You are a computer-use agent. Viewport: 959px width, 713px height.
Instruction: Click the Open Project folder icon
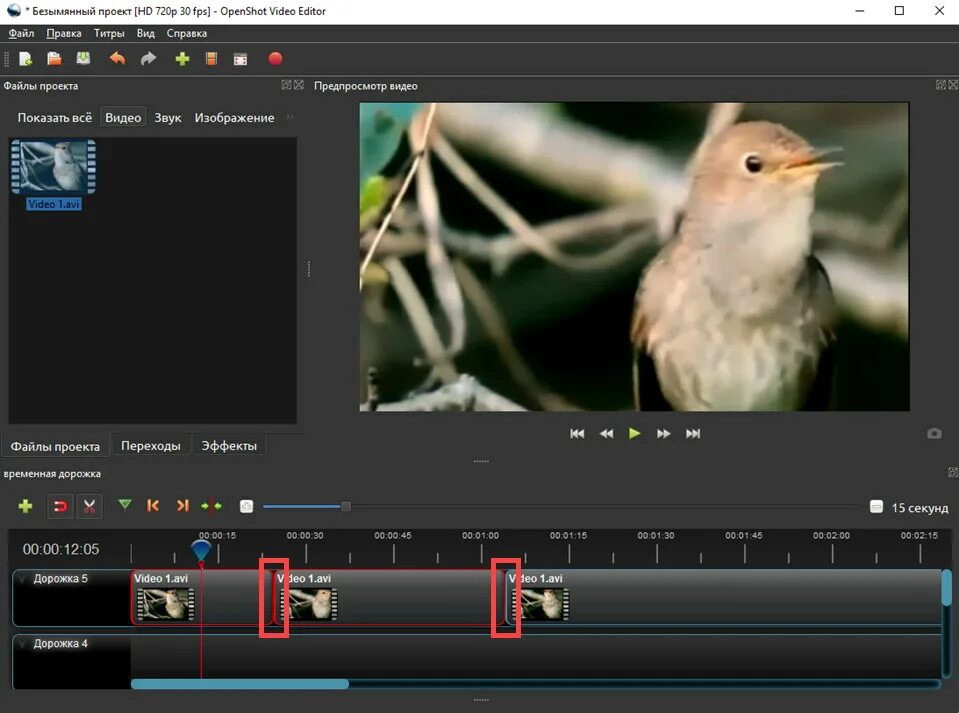(x=54, y=59)
